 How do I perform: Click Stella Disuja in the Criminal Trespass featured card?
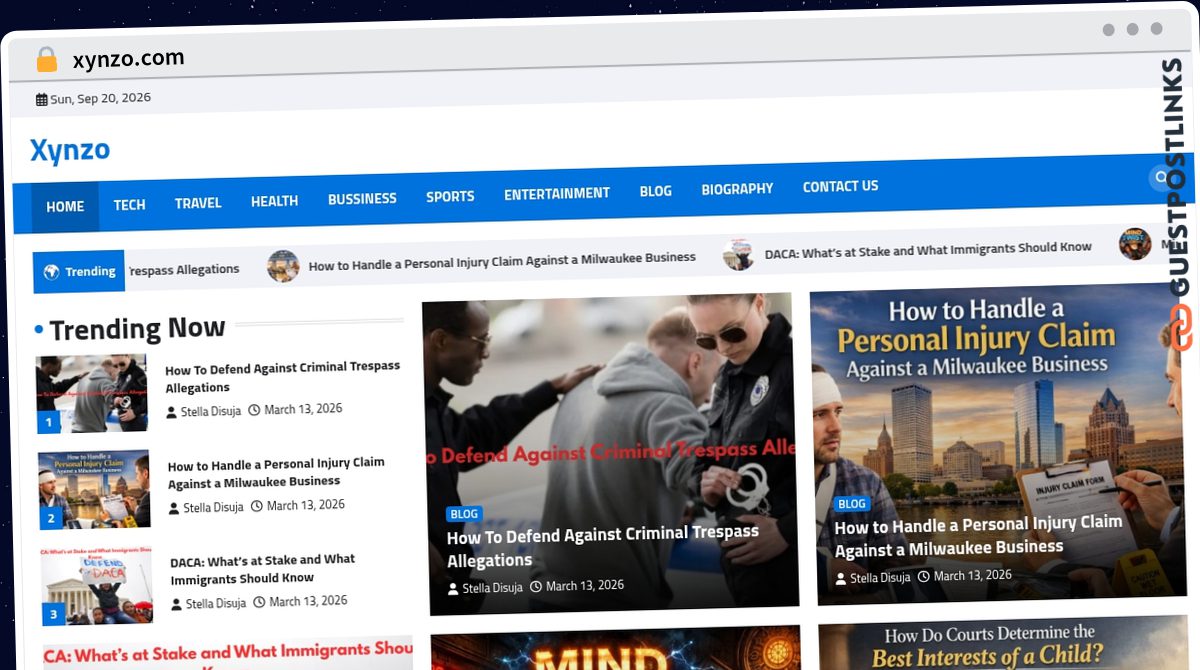click(492, 588)
